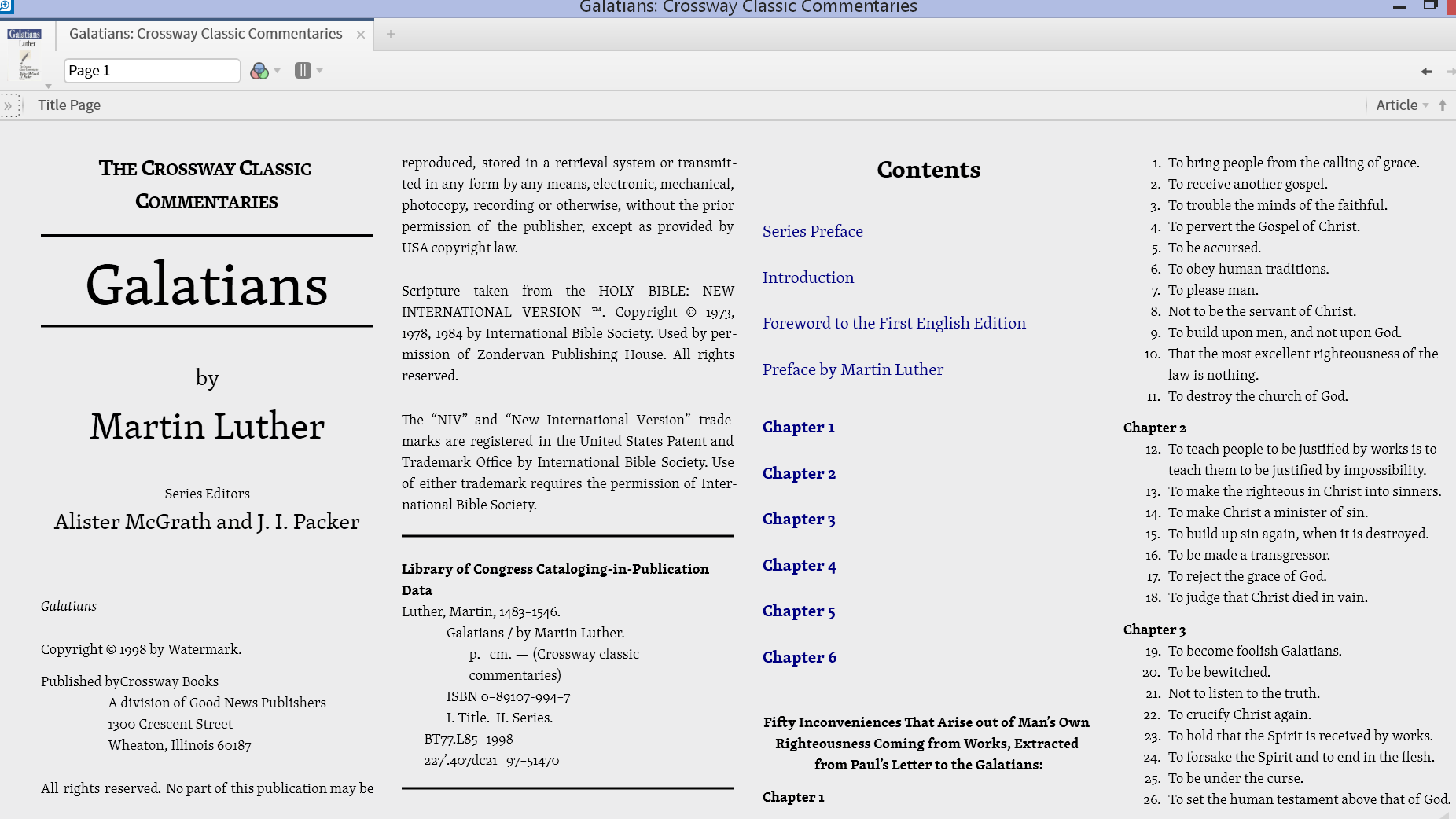Go to Chapter 3 link
The image size is (1456, 819).
[x=799, y=519]
